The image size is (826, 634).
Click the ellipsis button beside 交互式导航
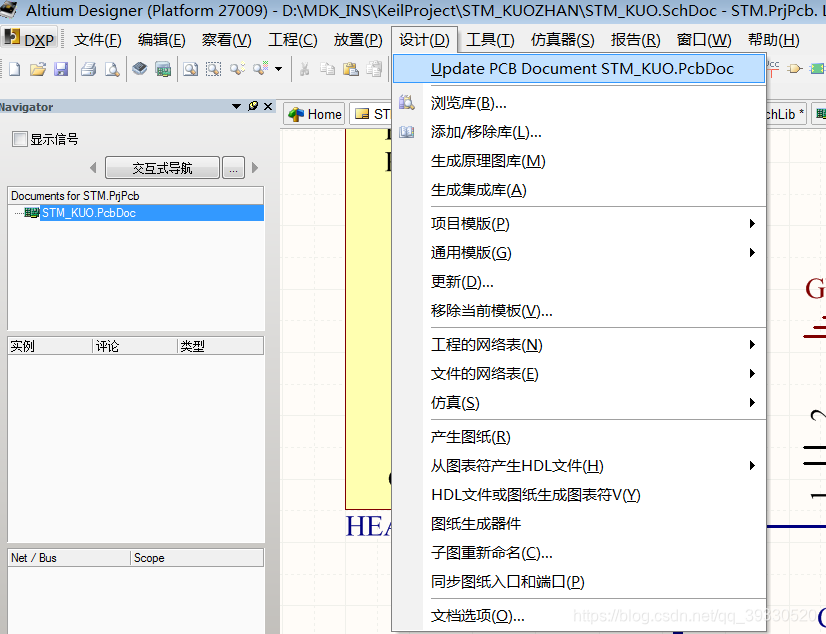point(233,168)
